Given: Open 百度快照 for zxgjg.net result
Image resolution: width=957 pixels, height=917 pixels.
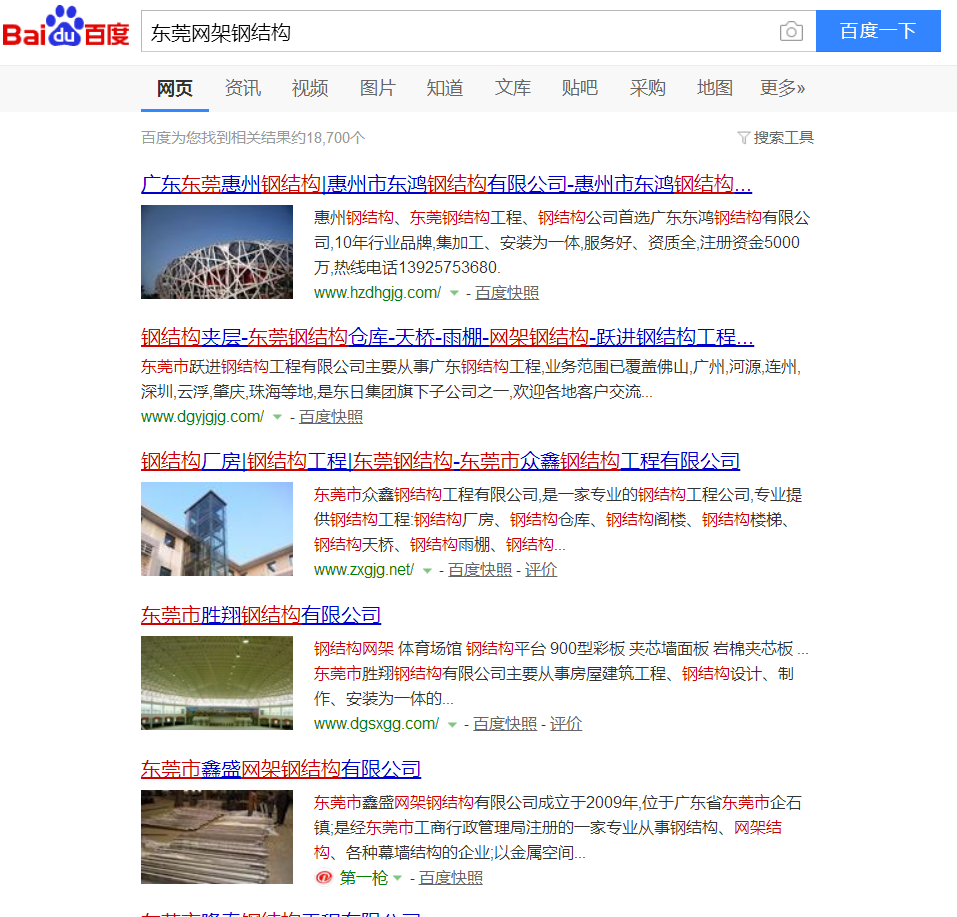Looking at the screenshot, I should (x=480, y=570).
